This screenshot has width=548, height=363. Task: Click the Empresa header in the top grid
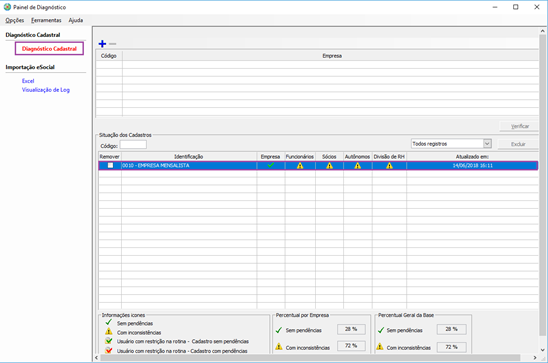point(332,56)
